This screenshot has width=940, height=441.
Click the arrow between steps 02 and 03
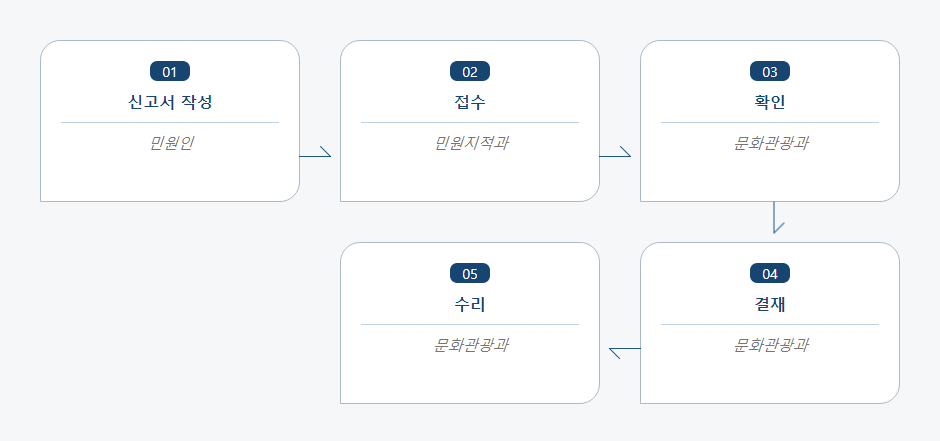615,152
